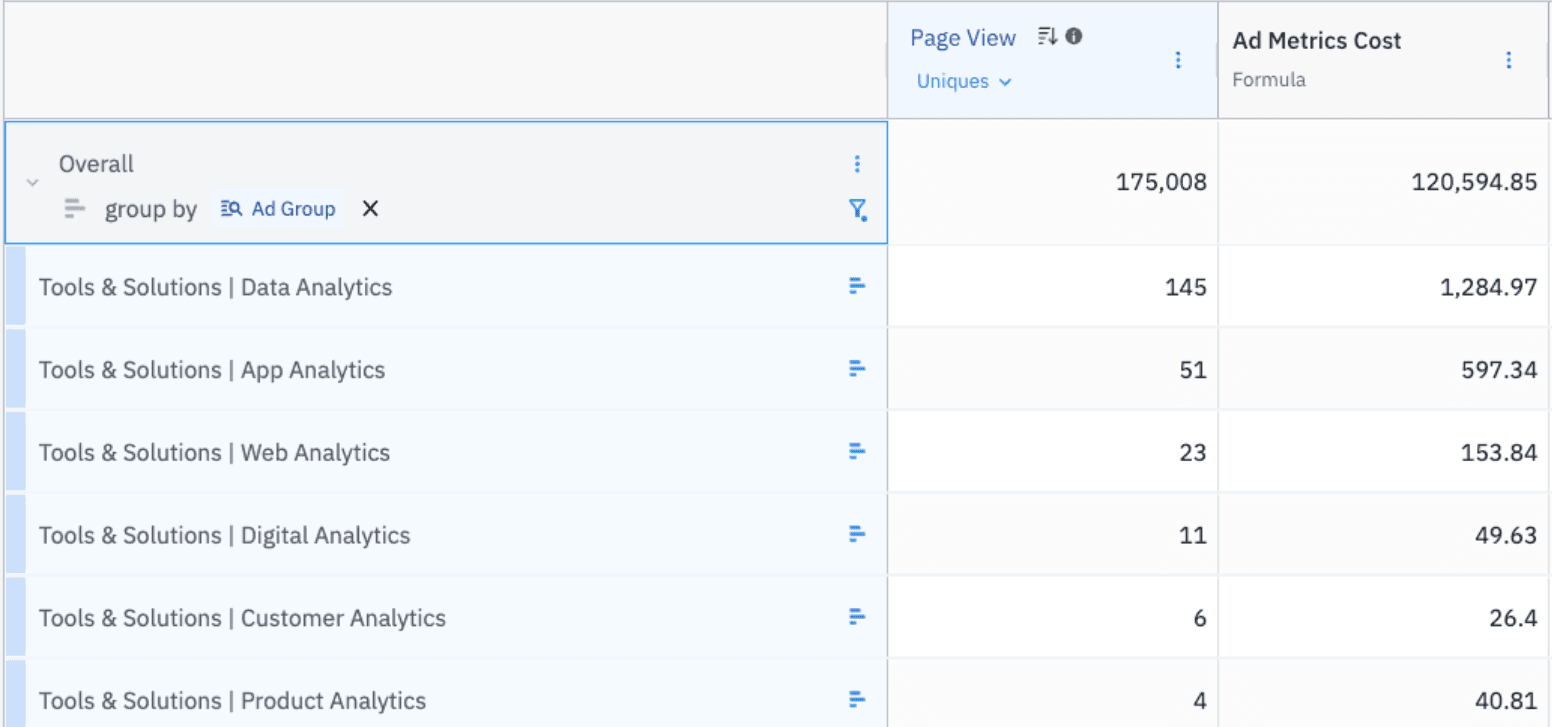Image resolution: width=1552 pixels, height=727 pixels.
Task: Collapse the Overall group using its chevron
Action: click(31, 182)
